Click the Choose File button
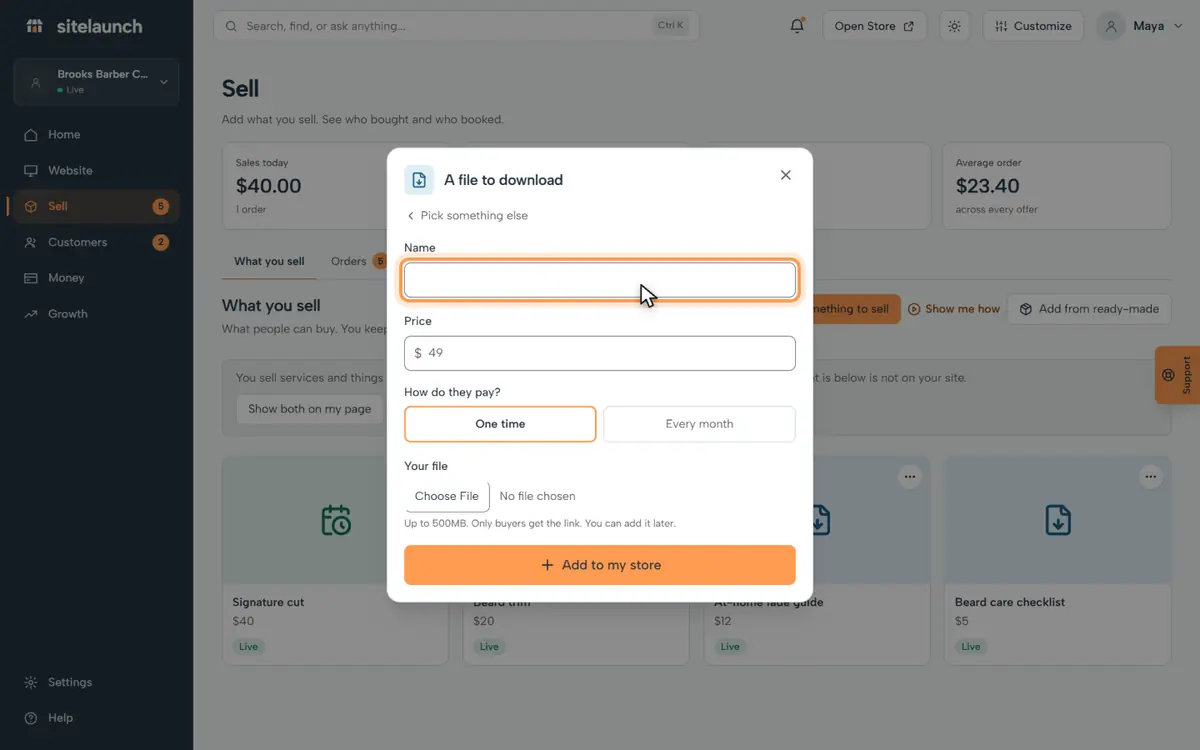This screenshot has width=1200, height=750. (447, 496)
